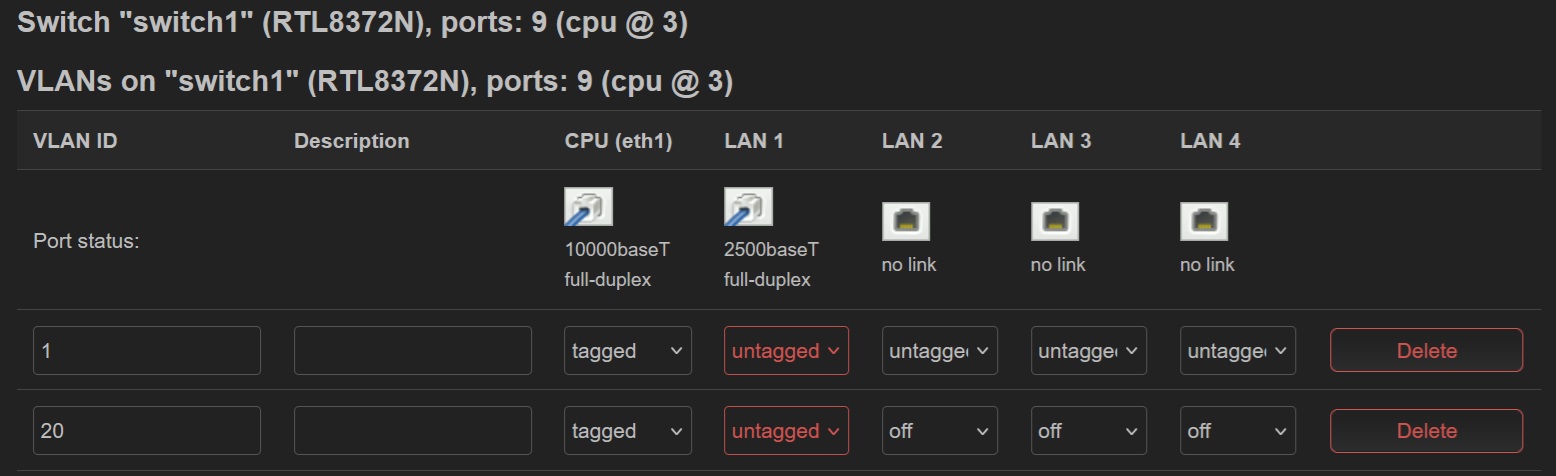Click the Description field for VLAN 20
This screenshot has width=1556, height=476.
(x=412, y=431)
